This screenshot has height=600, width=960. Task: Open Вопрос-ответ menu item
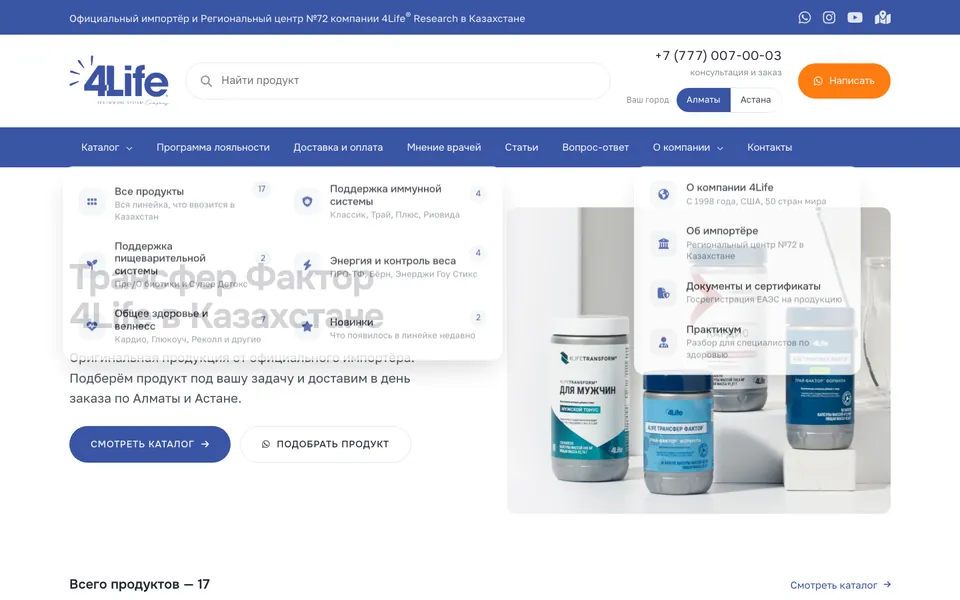point(595,148)
